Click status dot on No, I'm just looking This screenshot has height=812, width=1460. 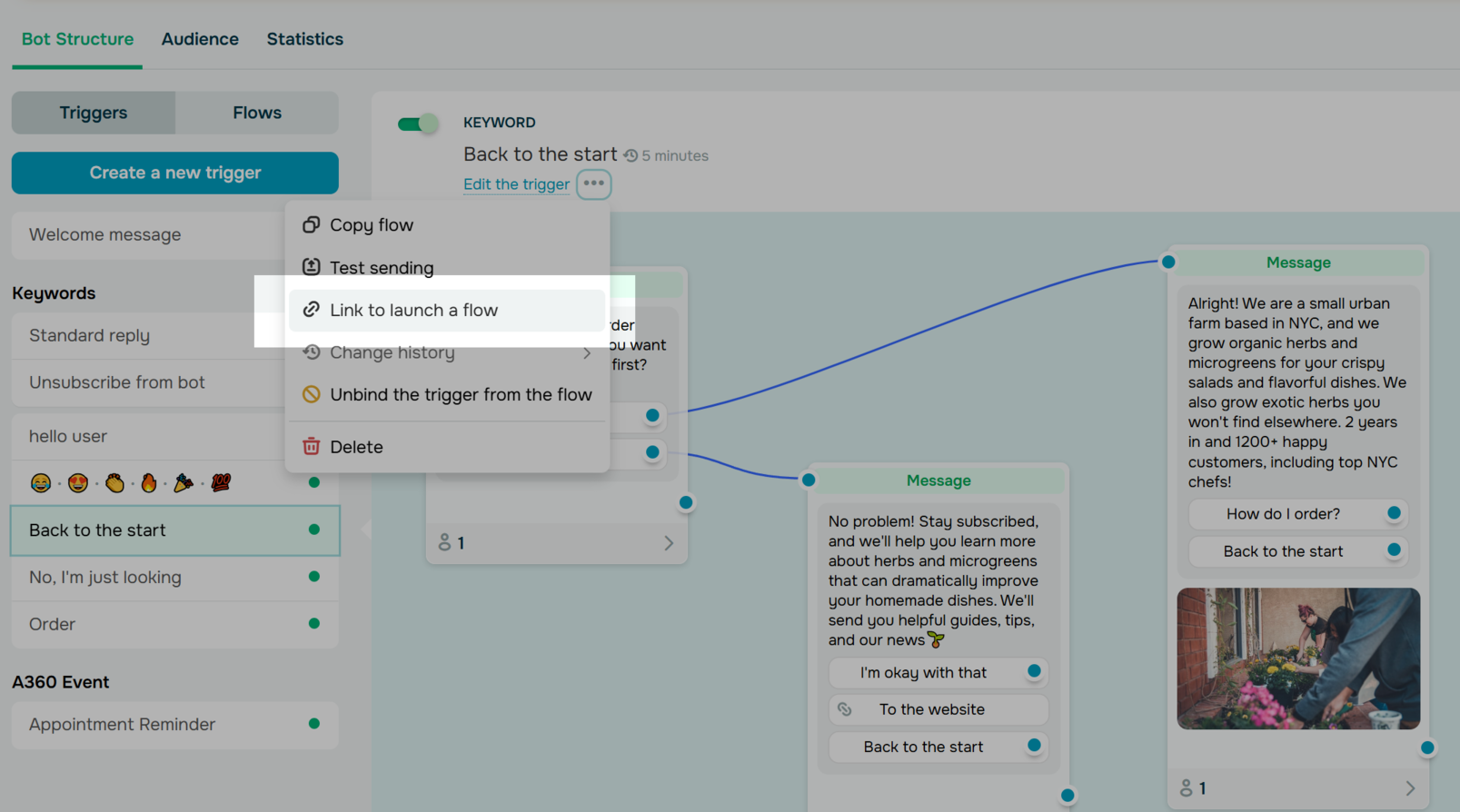(x=314, y=576)
